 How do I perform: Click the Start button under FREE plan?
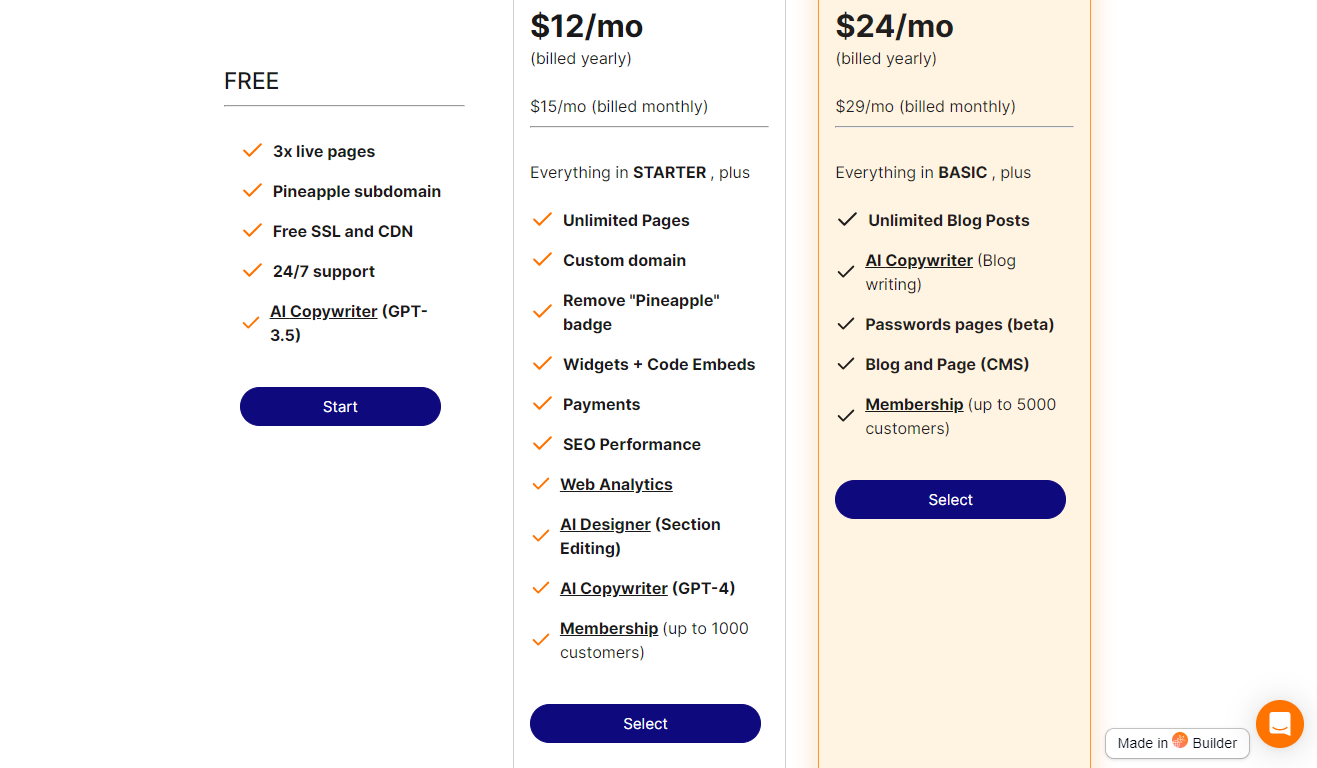point(340,406)
